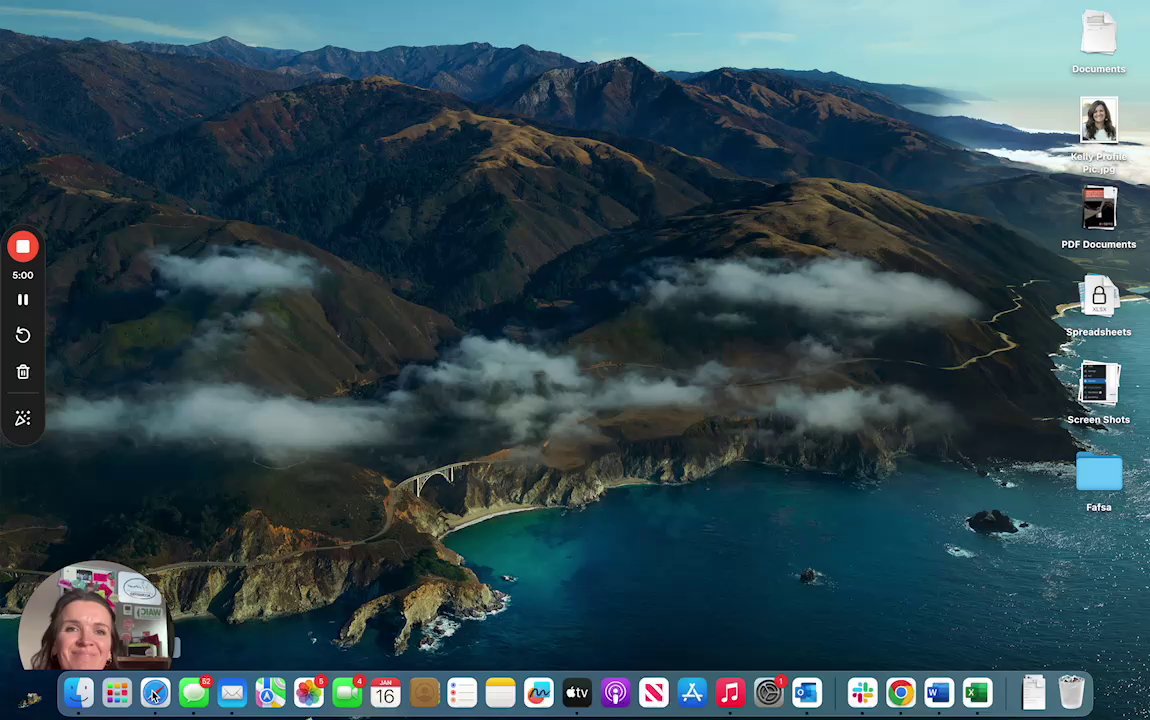Open the Photos app

pos(309,692)
